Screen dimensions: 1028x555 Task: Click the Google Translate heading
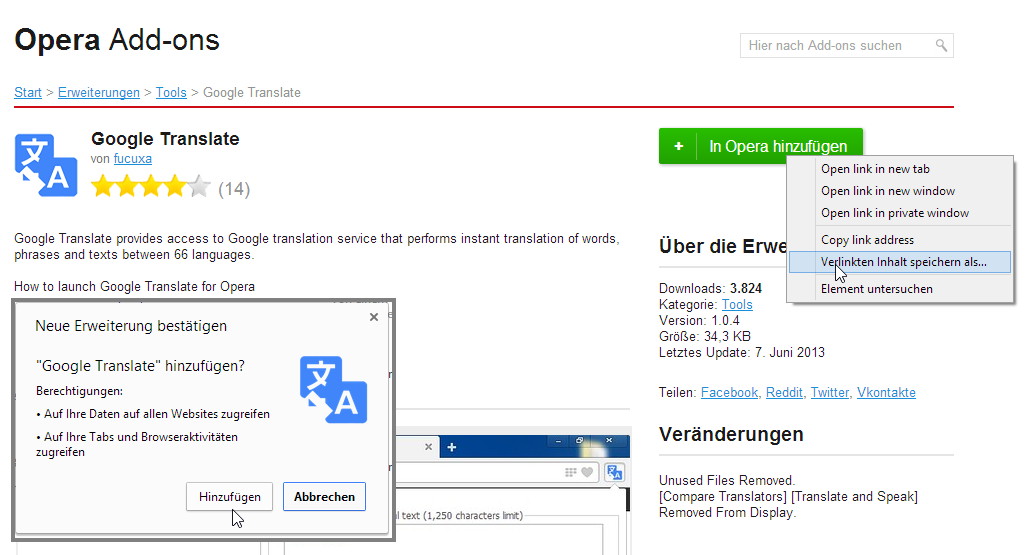coord(165,139)
